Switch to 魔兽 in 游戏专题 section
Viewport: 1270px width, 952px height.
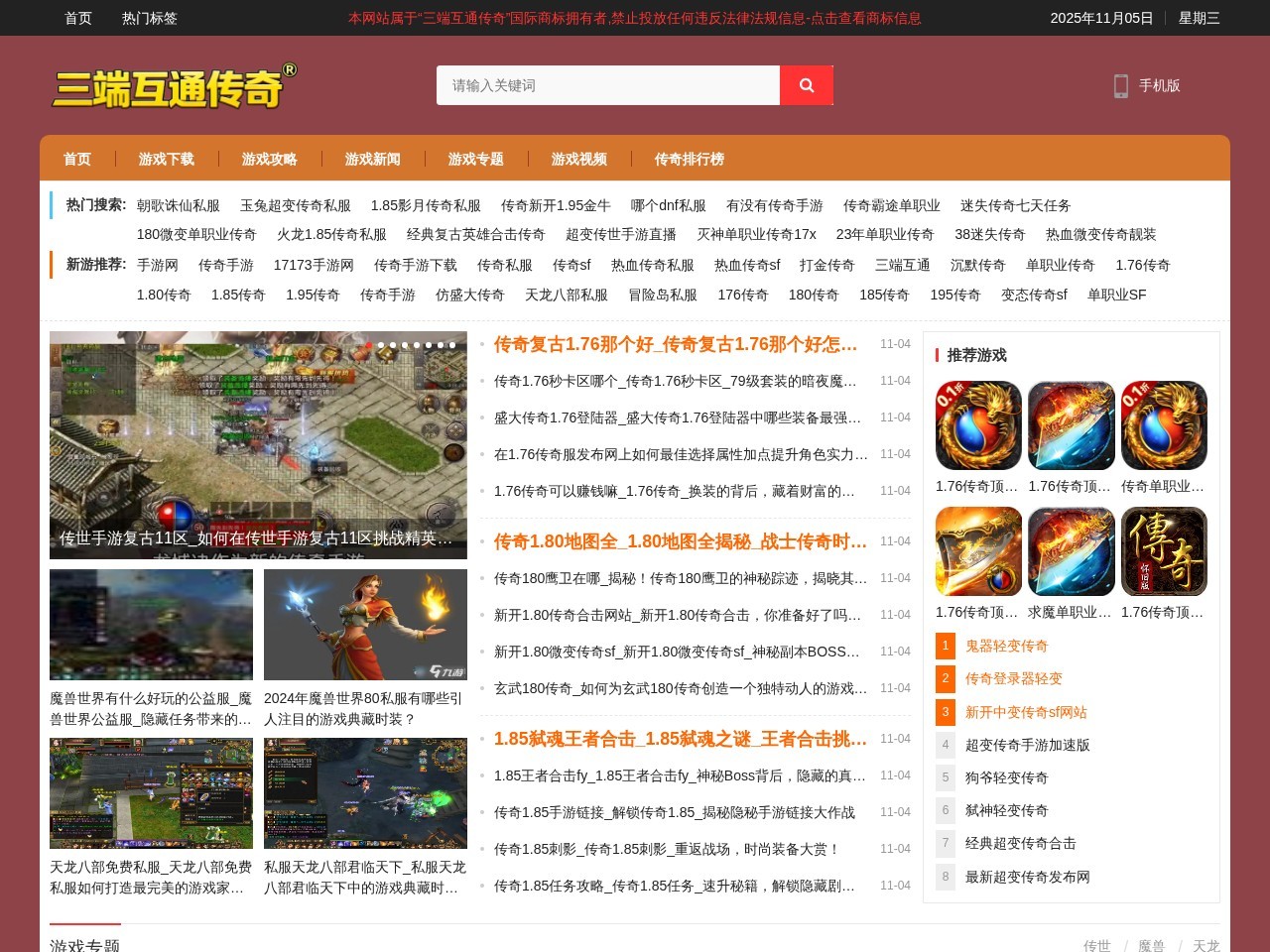coord(1151,946)
